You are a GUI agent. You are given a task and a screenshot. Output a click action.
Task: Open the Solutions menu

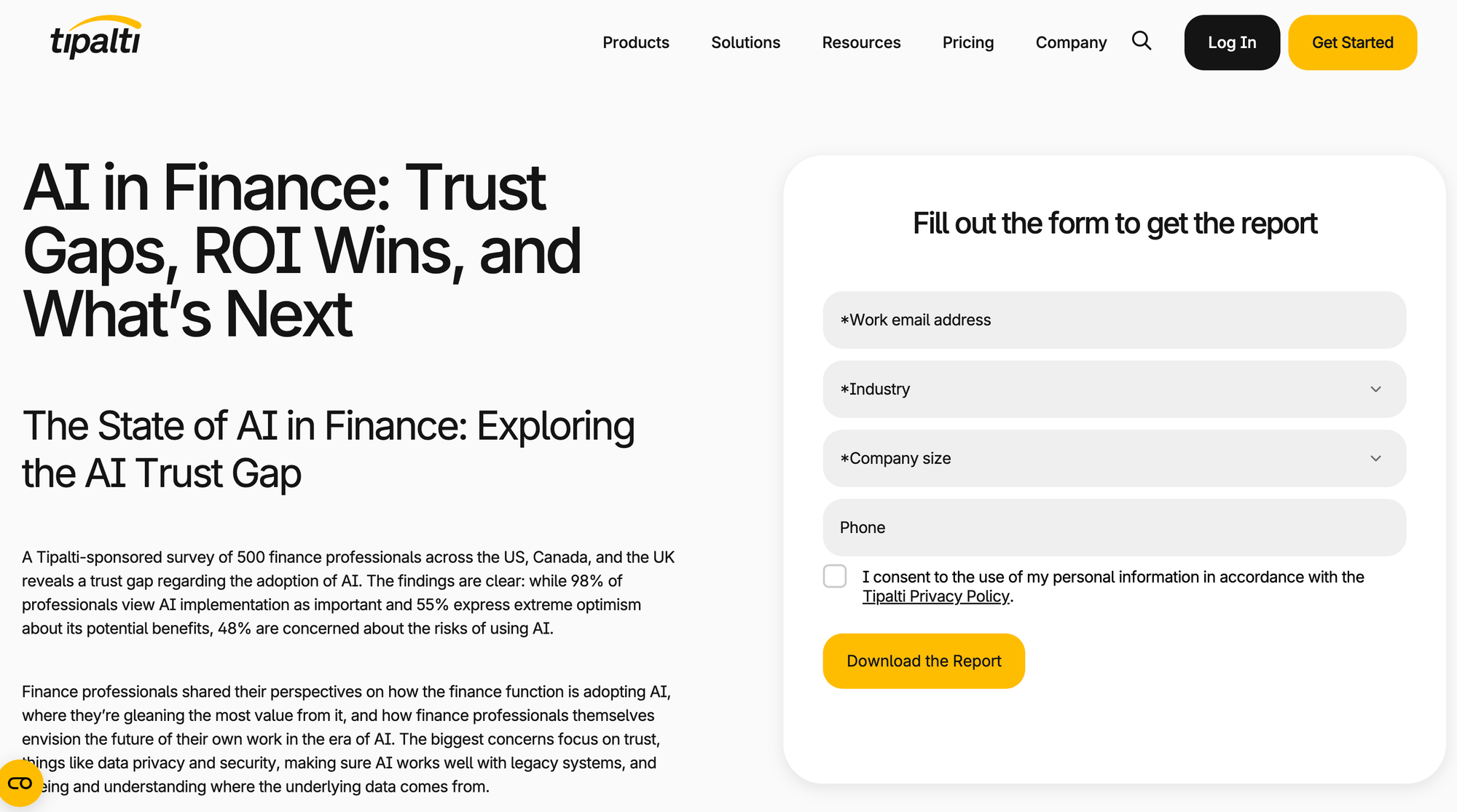pyautogui.click(x=745, y=43)
